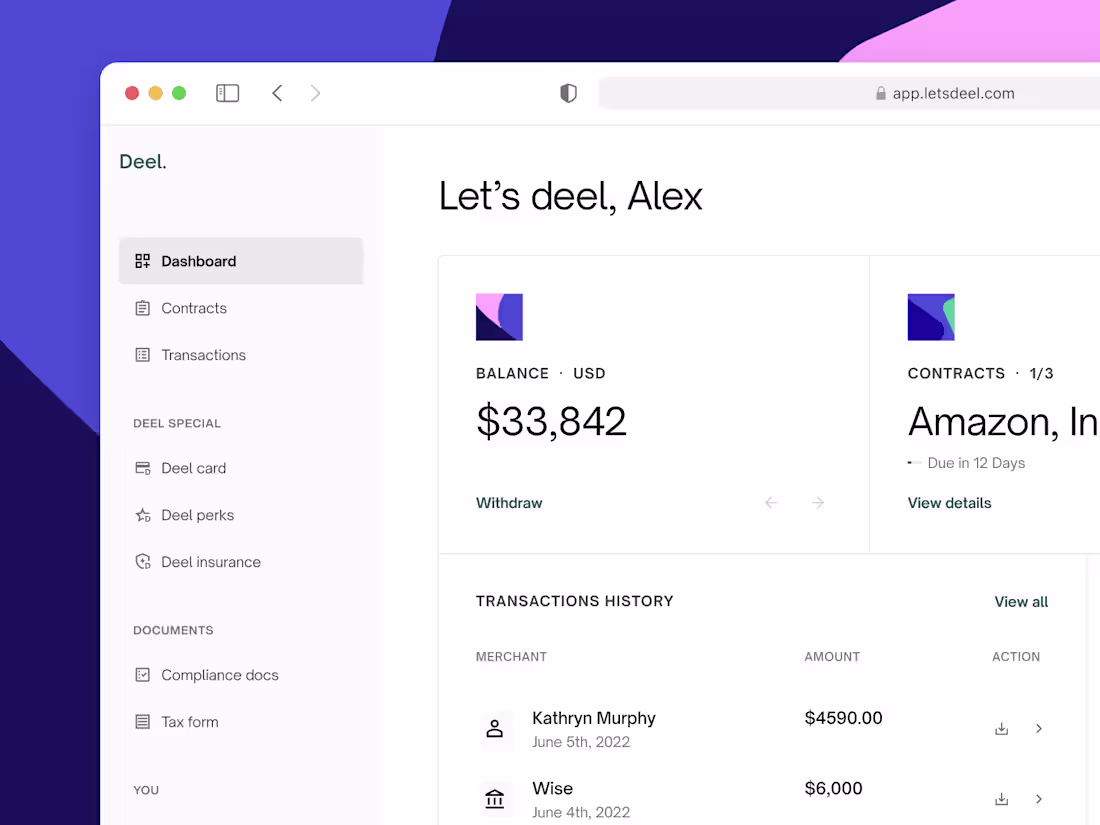Image resolution: width=1100 pixels, height=825 pixels.
Task: Advance the balance carousel with the right arrow
Action: [817, 502]
